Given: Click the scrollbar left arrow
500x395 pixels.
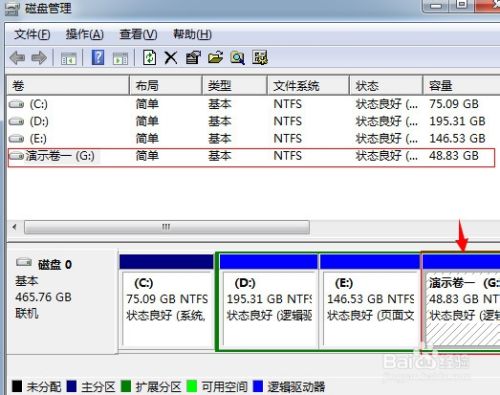Looking at the screenshot, I should tap(14, 227).
